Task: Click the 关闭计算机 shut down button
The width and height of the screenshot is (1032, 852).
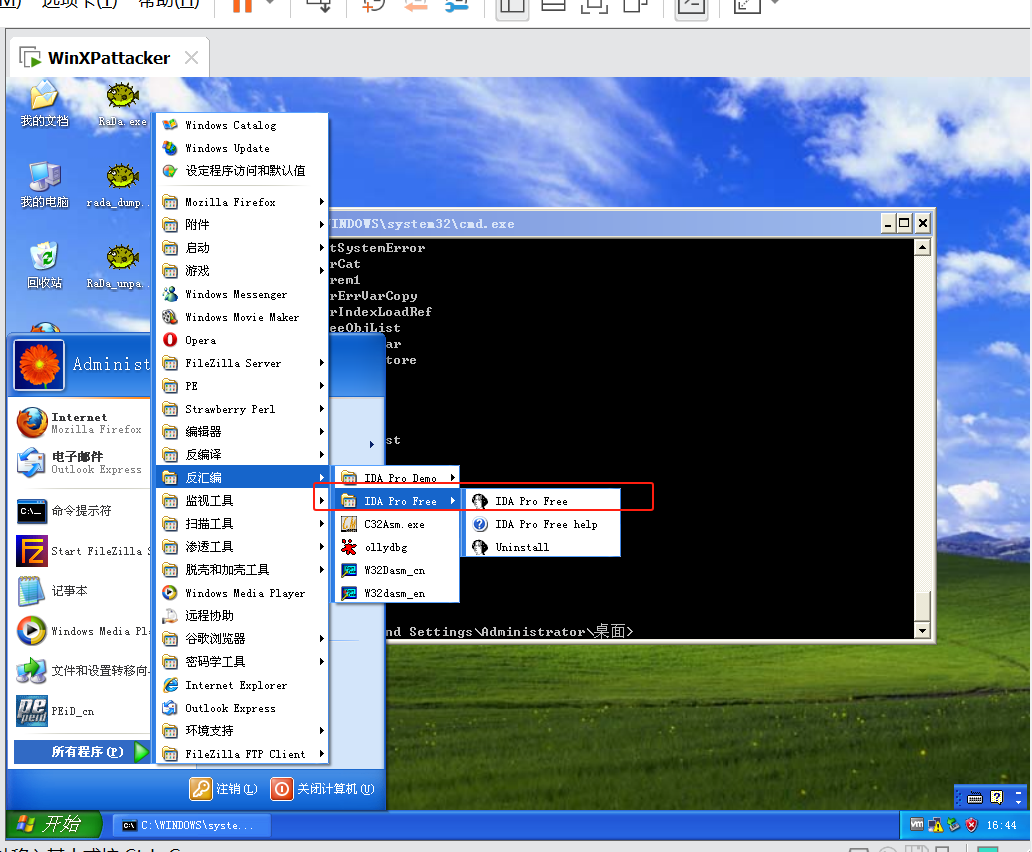Action: click(322, 789)
